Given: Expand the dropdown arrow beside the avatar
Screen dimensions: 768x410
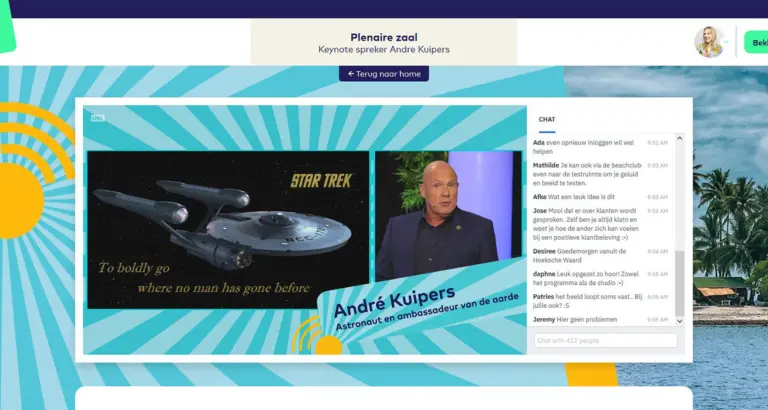Looking at the screenshot, I should [726, 42].
